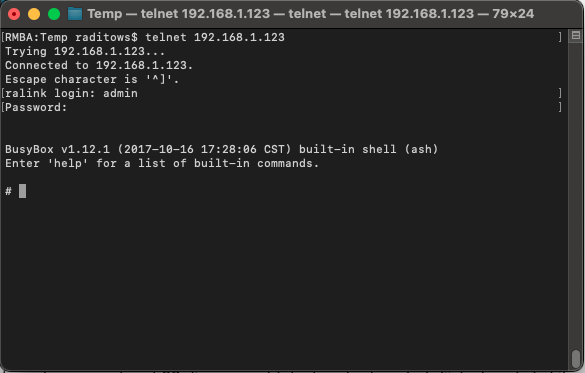The height and width of the screenshot is (373, 585).
Task: Click the closing bracket mark on the Password line
Action: coord(560,107)
